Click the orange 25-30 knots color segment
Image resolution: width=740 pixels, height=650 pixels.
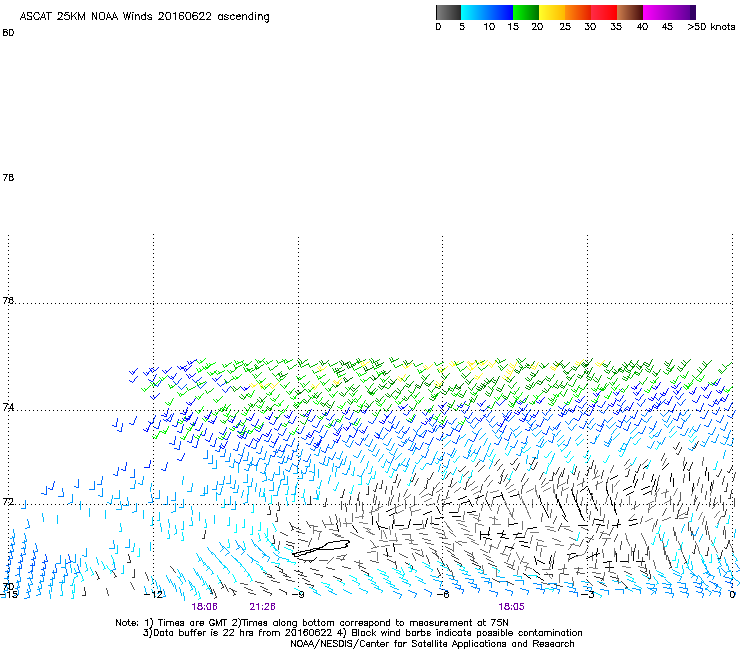(578, 12)
